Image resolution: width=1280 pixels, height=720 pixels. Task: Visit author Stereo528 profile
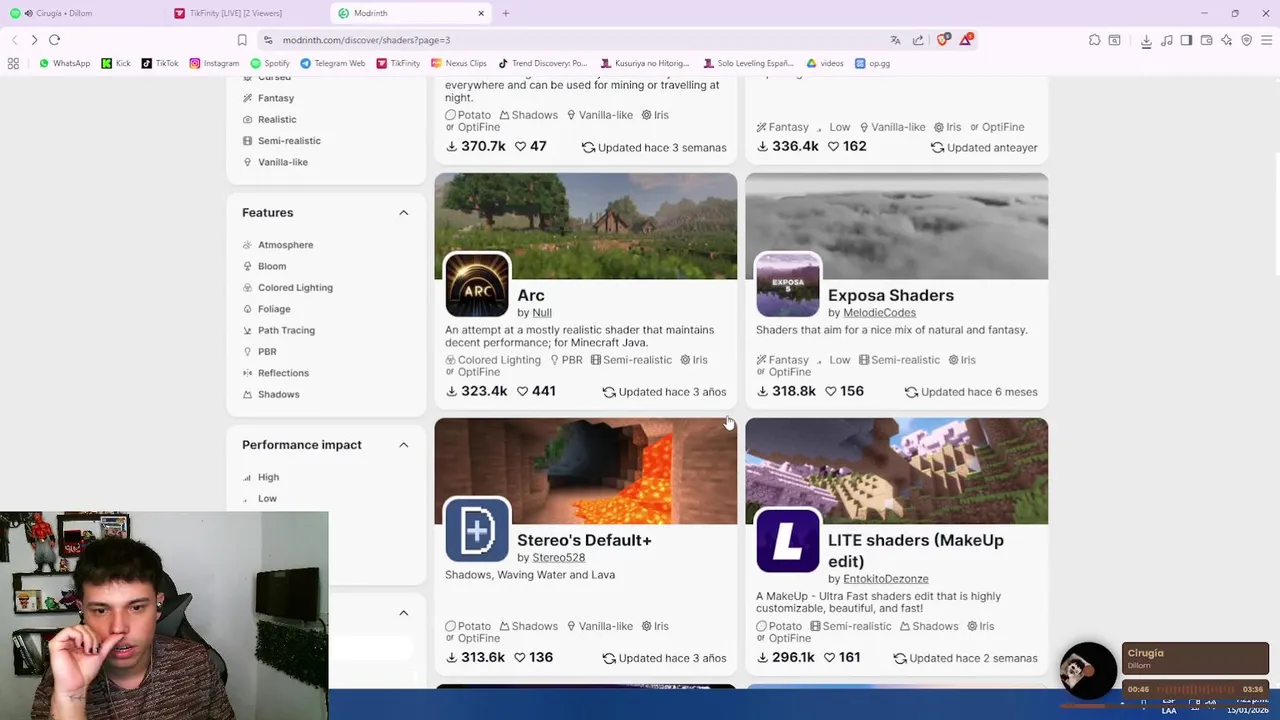(x=558, y=558)
